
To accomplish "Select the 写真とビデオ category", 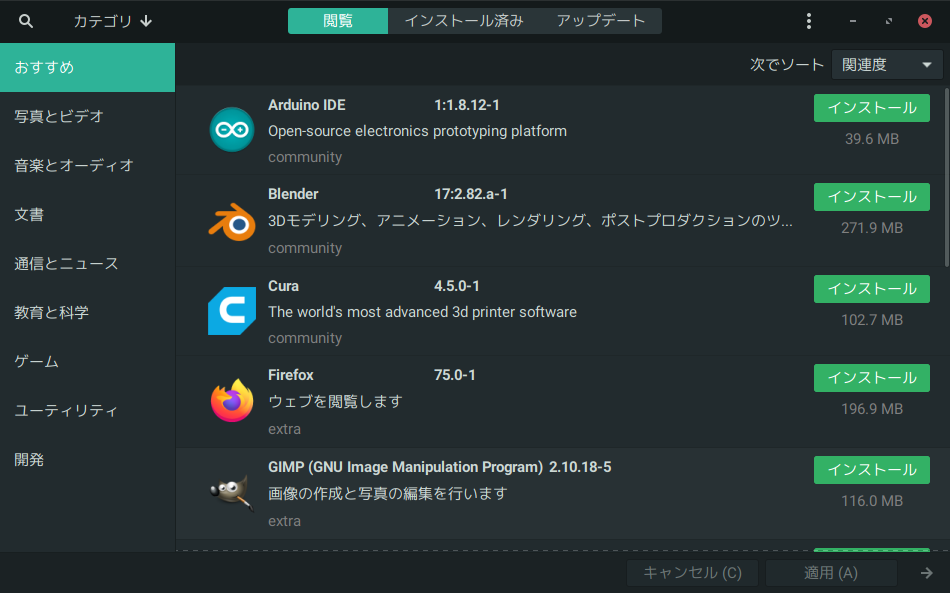I will 87,116.
